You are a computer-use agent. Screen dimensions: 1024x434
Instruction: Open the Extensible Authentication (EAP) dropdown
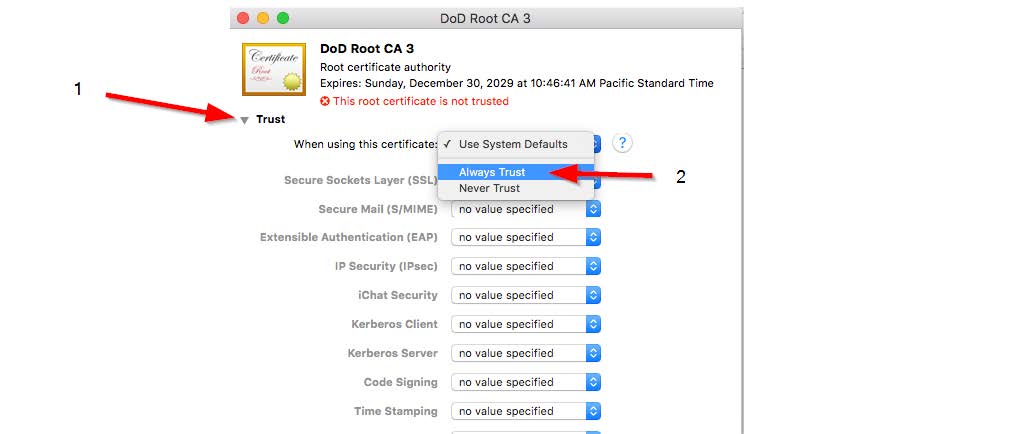coord(526,237)
